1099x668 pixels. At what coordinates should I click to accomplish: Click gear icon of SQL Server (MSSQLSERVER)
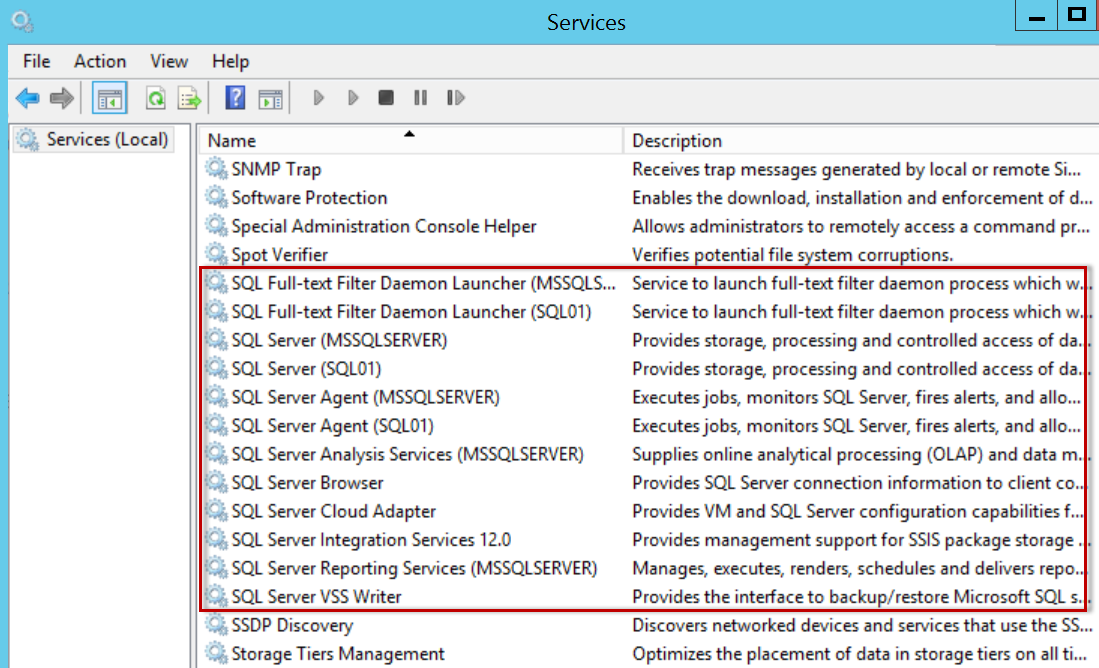pyautogui.click(x=216, y=340)
